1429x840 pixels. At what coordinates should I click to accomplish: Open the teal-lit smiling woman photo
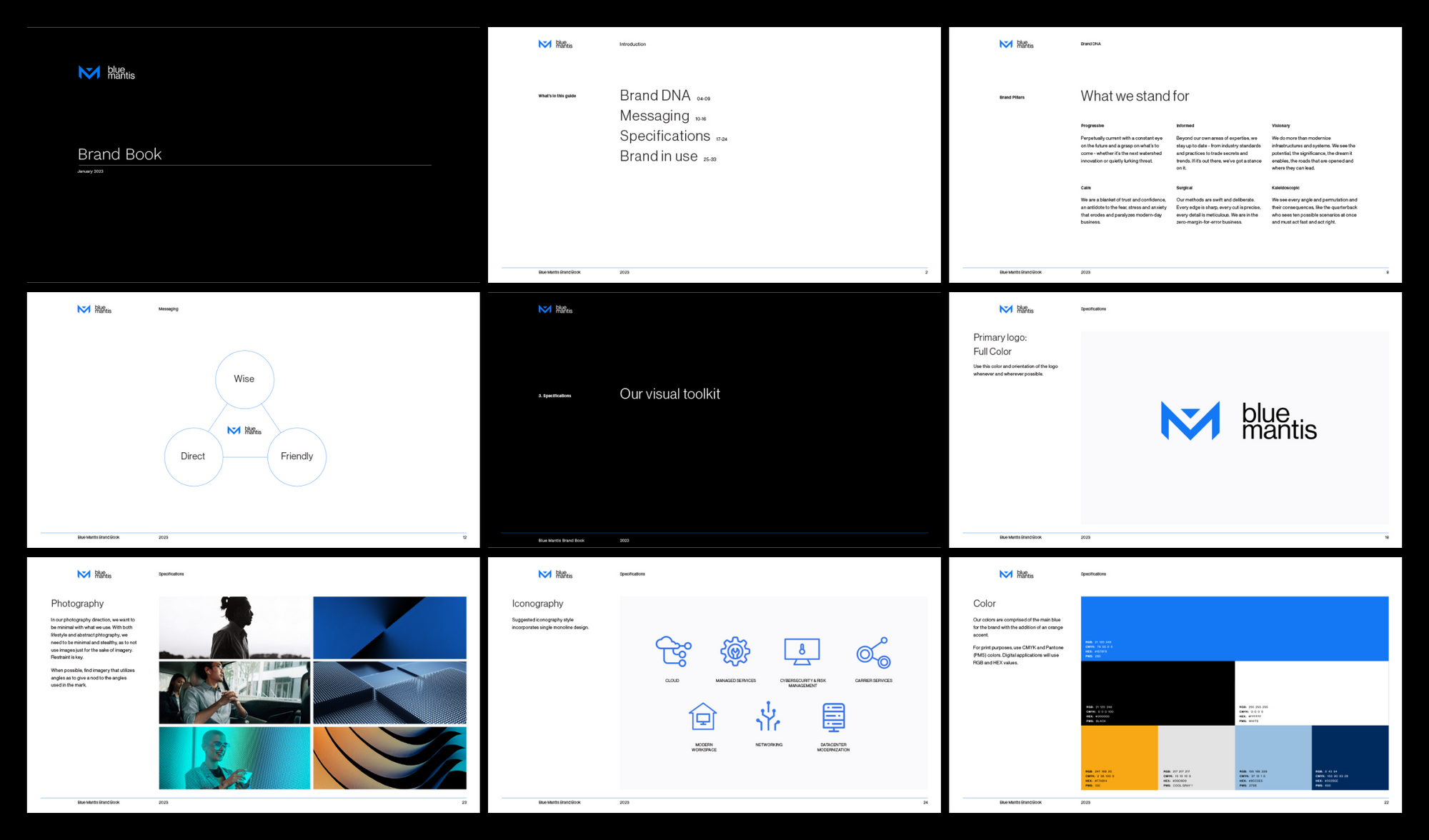point(234,758)
